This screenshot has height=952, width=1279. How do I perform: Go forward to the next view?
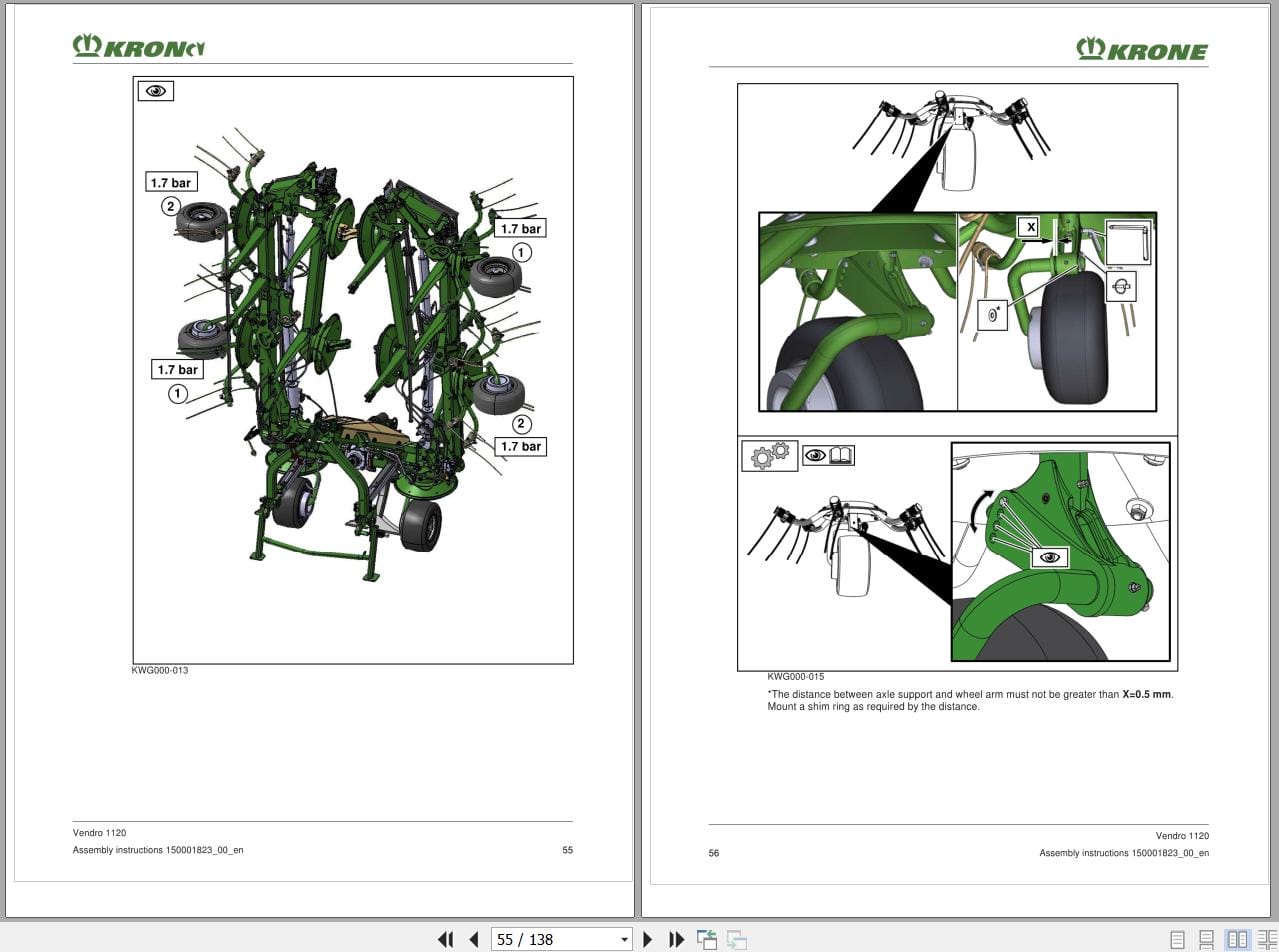click(736, 939)
